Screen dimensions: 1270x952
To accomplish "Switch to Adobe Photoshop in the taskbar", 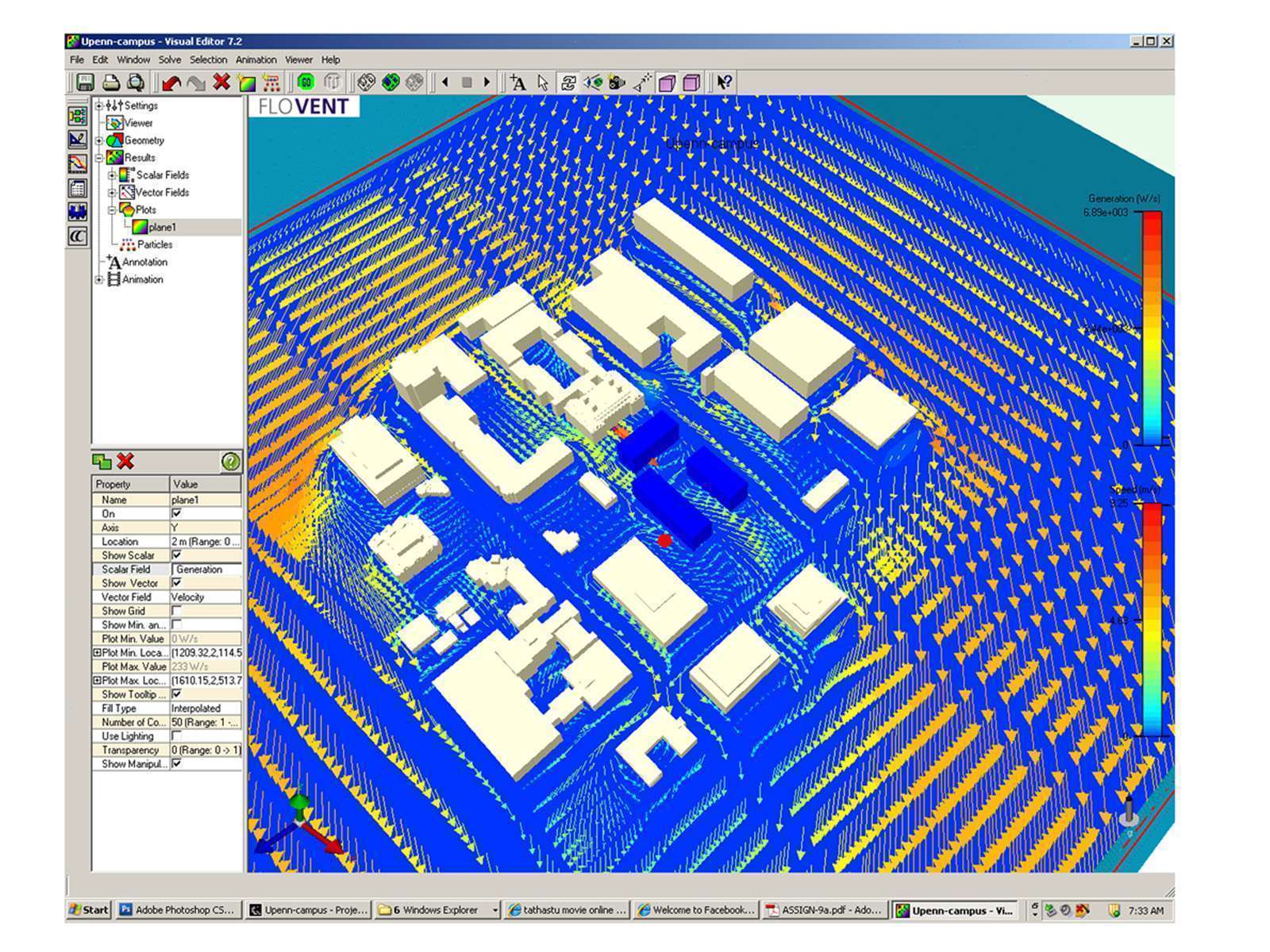I will tap(179, 910).
